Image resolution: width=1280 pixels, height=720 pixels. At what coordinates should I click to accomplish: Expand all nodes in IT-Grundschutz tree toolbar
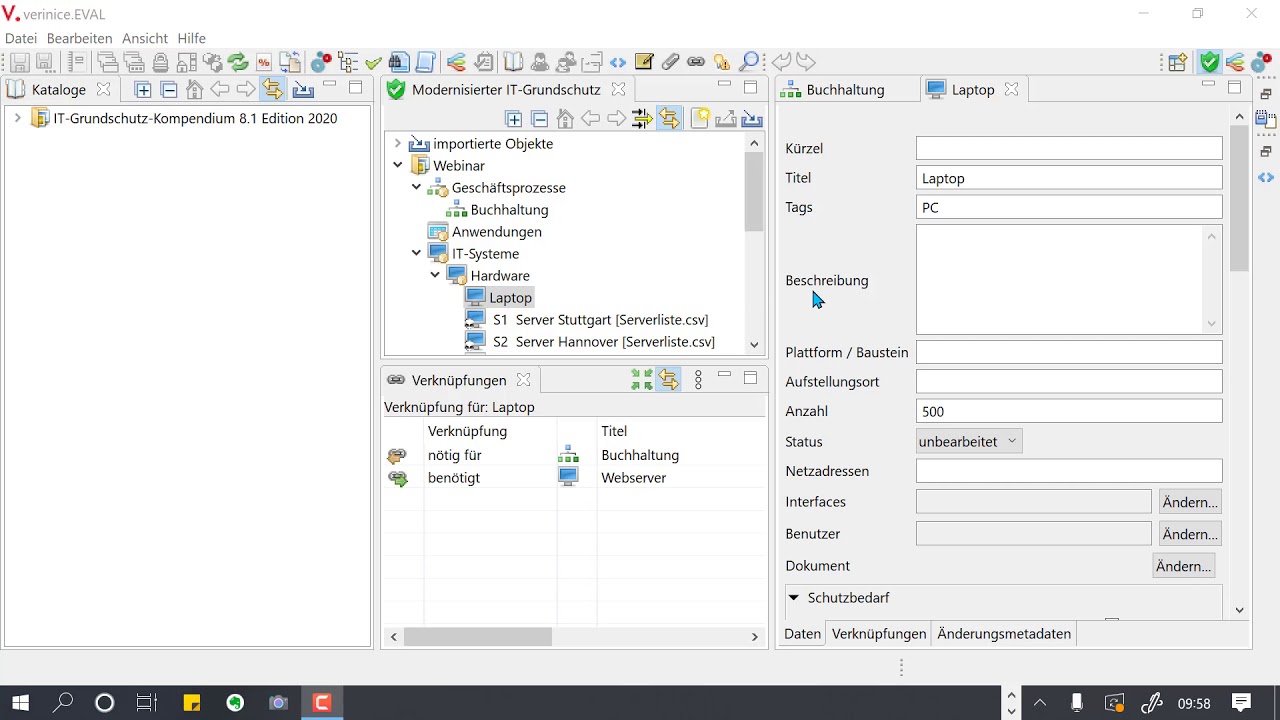pos(514,119)
